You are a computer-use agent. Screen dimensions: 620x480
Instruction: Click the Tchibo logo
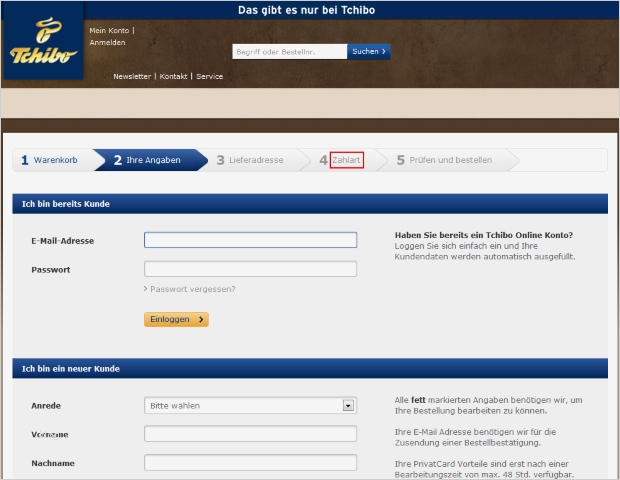tap(43, 41)
